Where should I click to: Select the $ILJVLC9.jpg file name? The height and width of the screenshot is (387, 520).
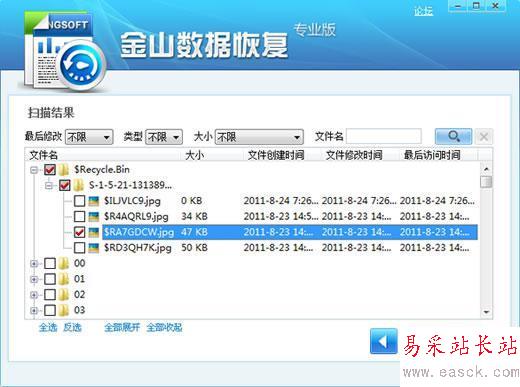click(x=132, y=201)
